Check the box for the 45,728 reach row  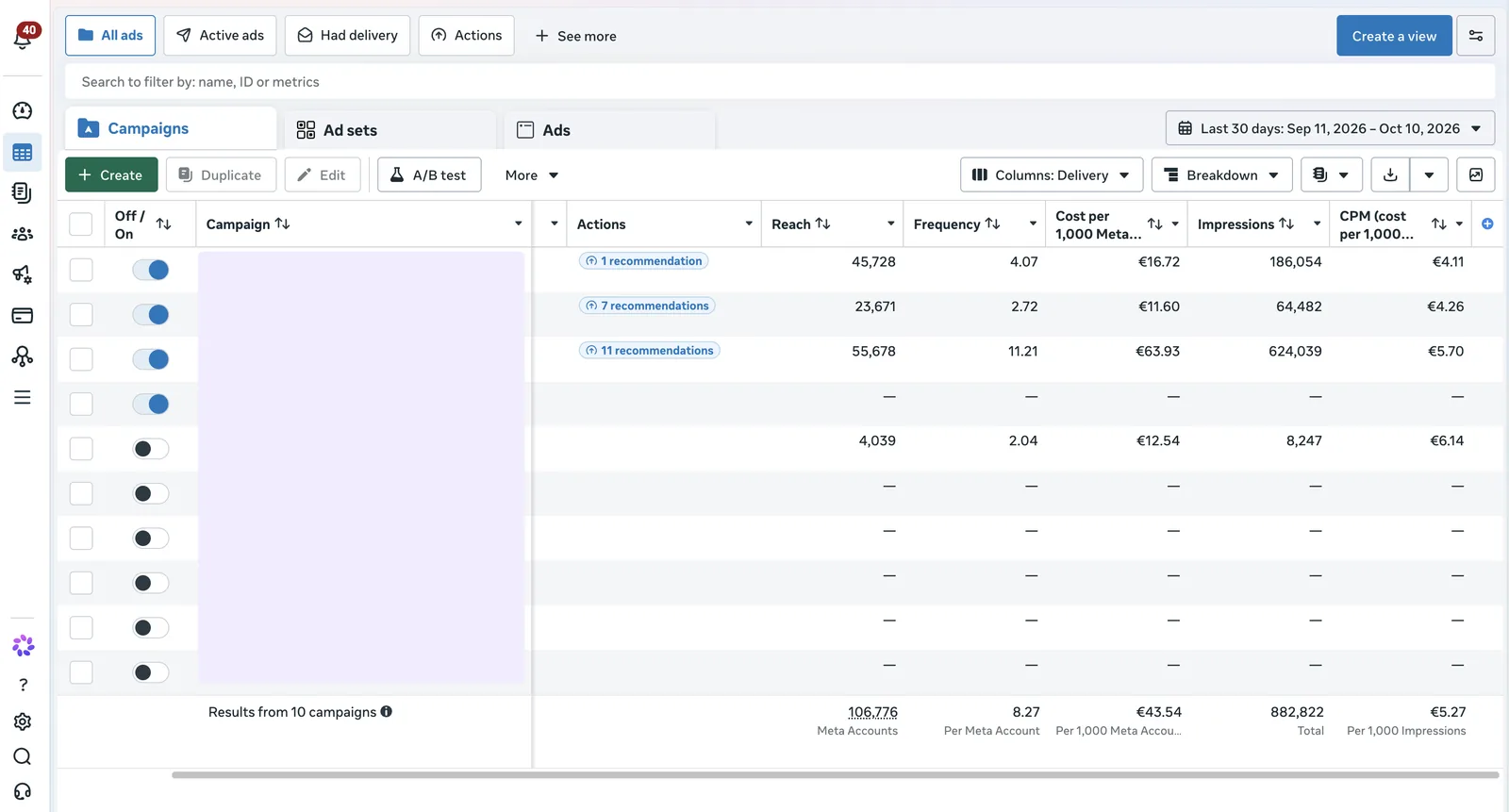(x=81, y=270)
